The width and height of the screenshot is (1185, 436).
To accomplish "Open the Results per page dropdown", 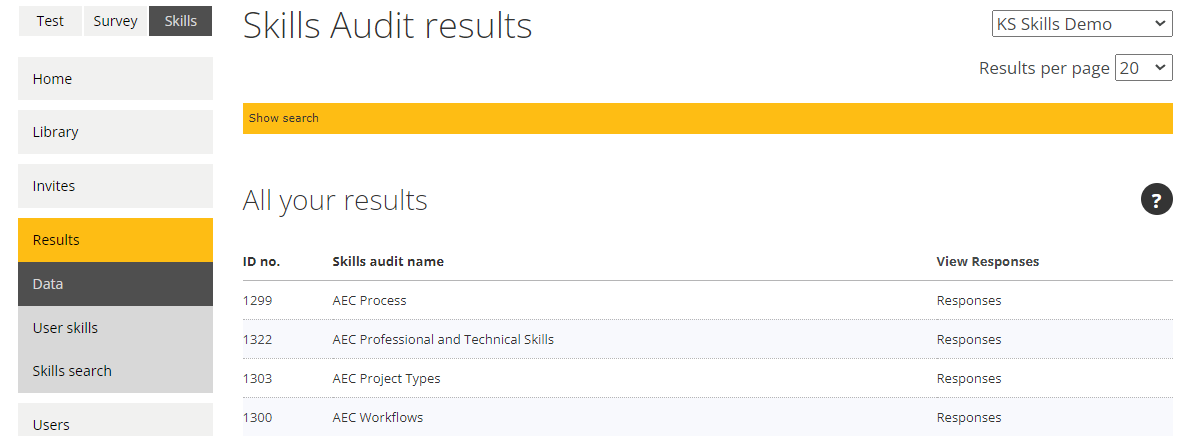I will (x=1144, y=68).
